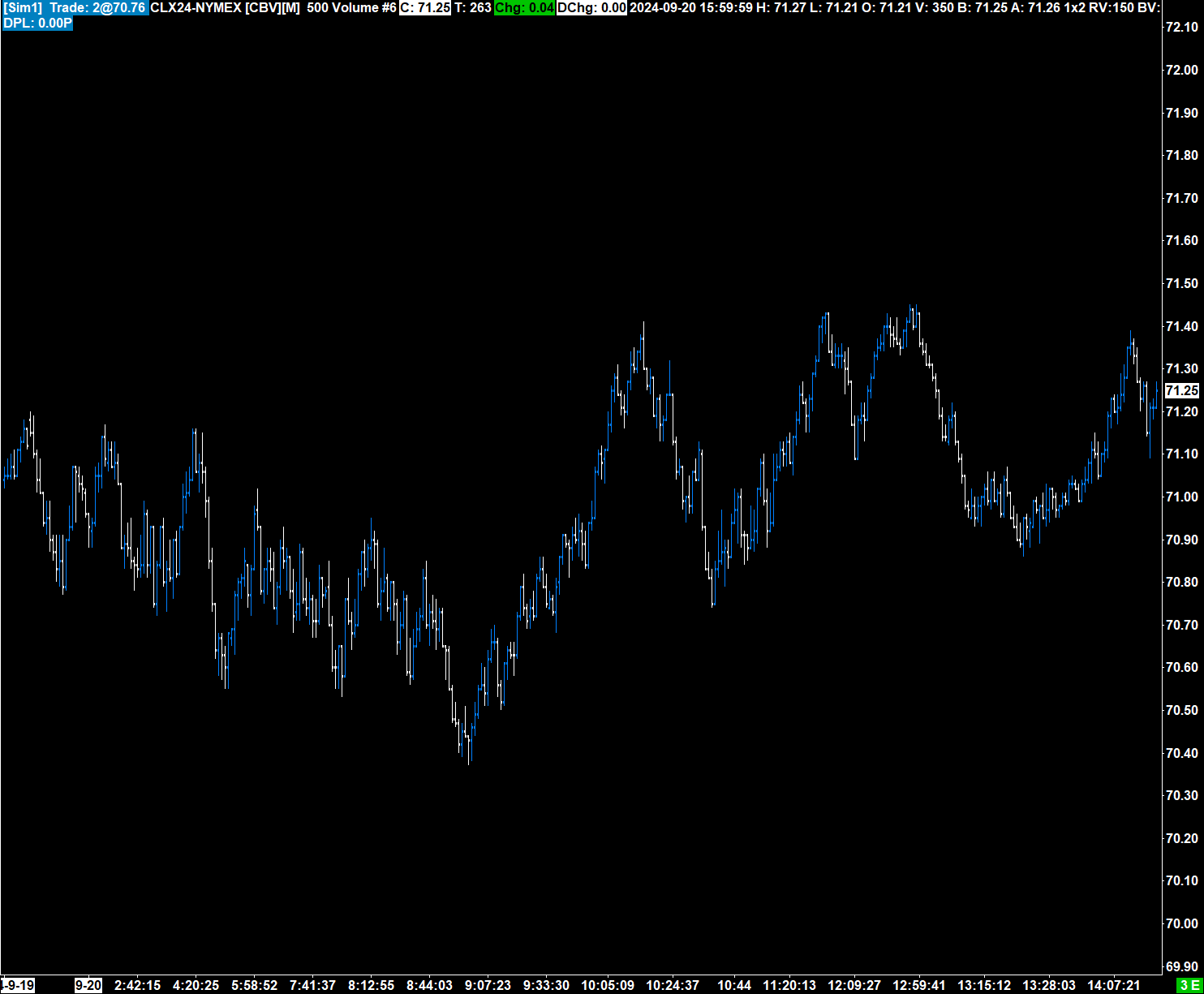Click the 72.10 price scale label
1204x994 pixels.
pyautogui.click(x=1181, y=27)
